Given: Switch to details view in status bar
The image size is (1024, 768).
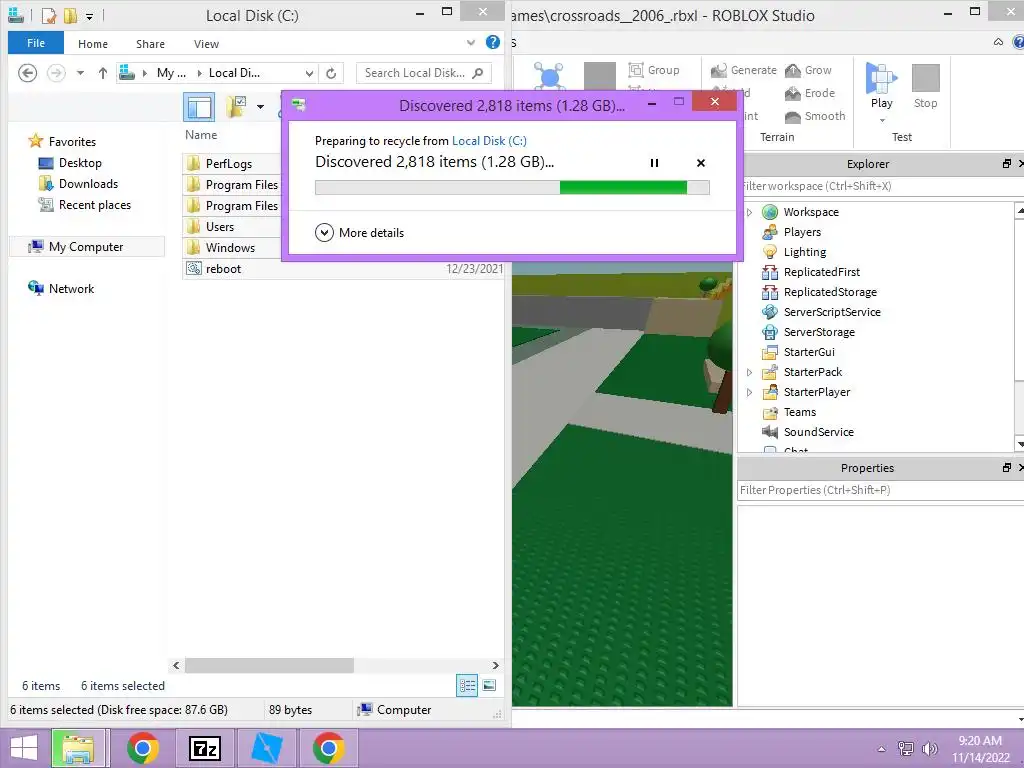Looking at the screenshot, I should [467, 685].
